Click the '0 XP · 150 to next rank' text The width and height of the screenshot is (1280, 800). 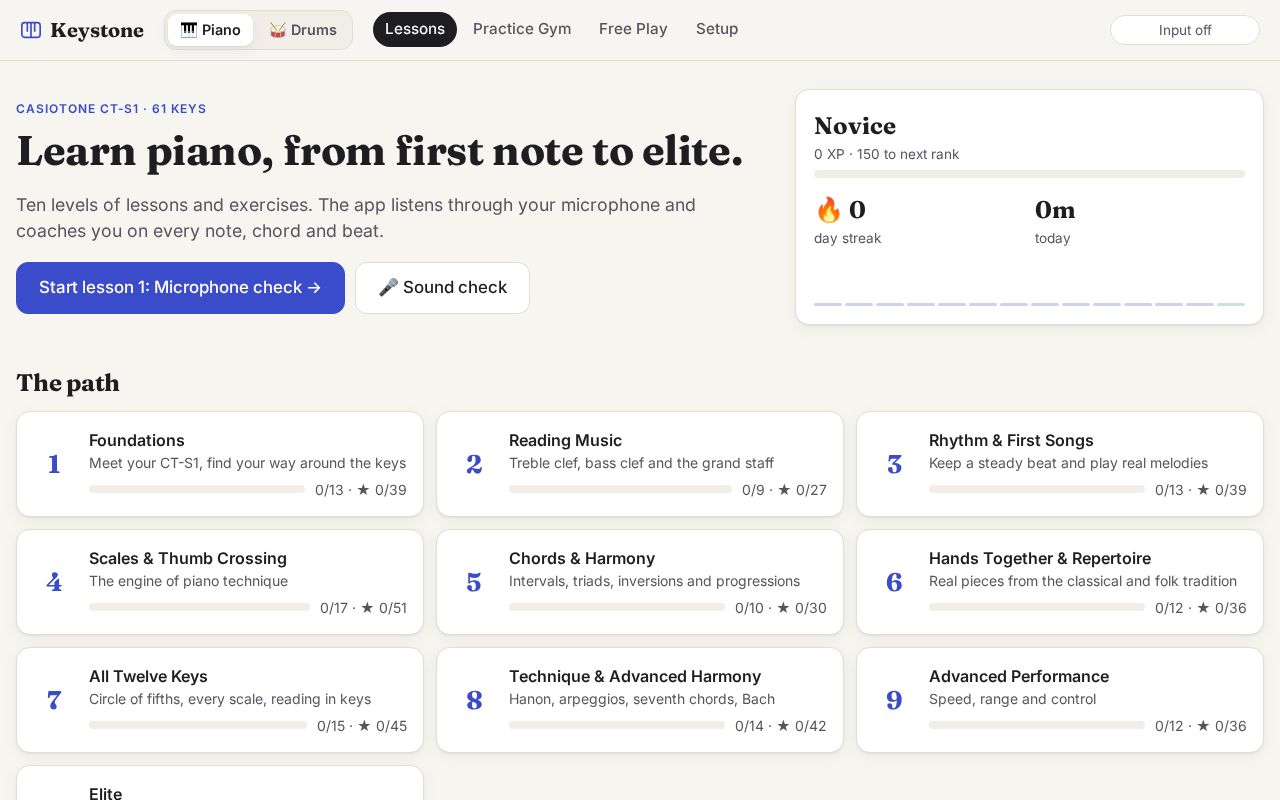coord(887,154)
